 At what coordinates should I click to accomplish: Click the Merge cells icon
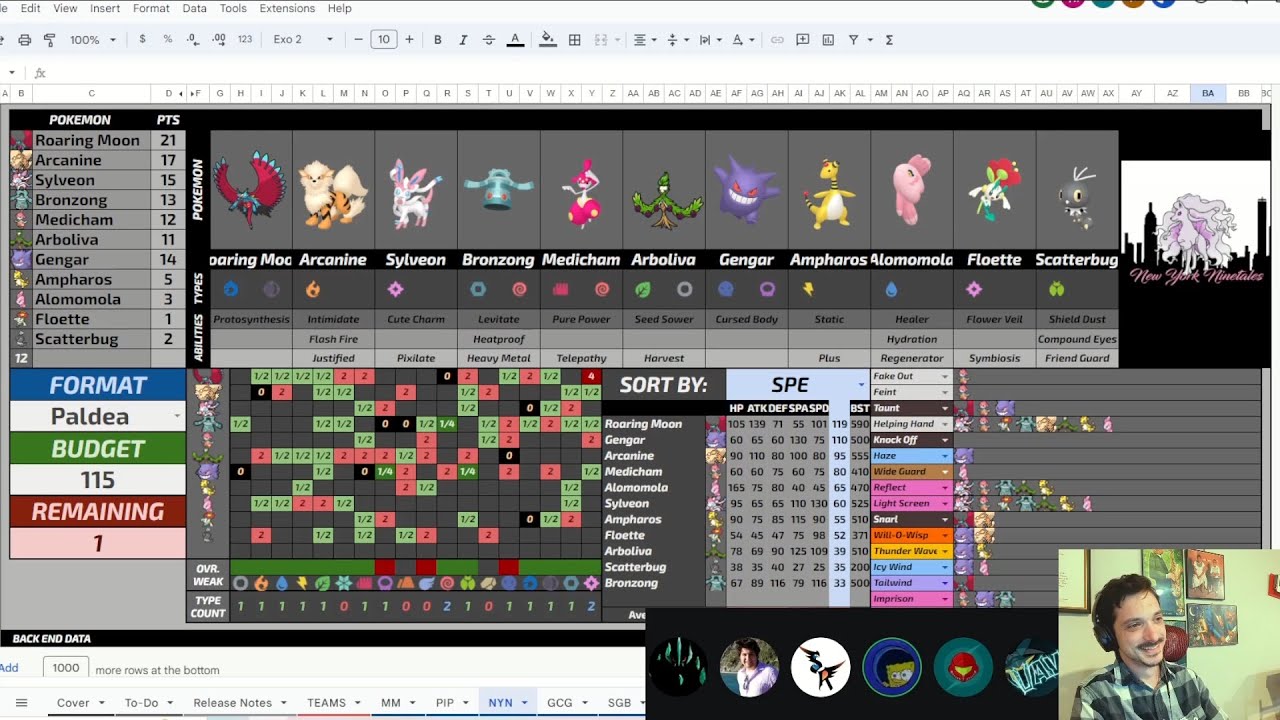[601, 40]
